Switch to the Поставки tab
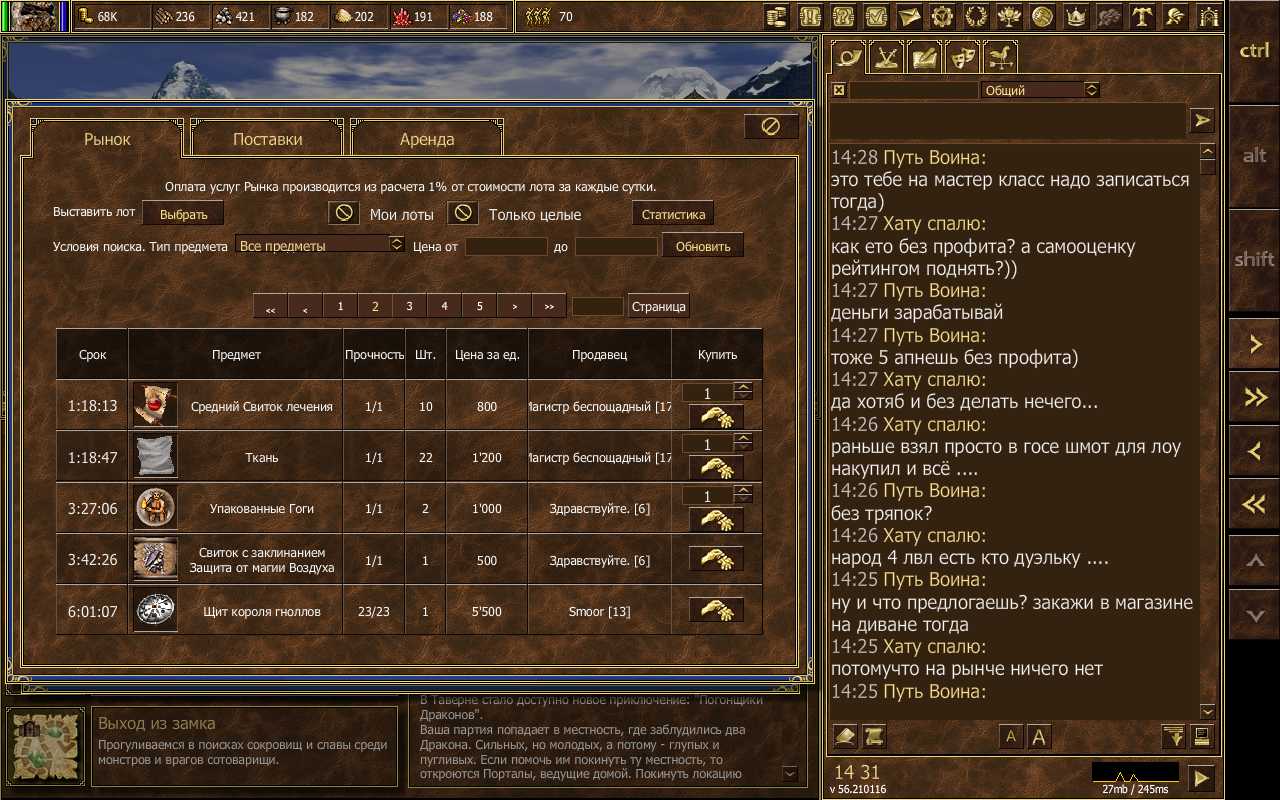Viewport: 1280px width, 800px height. pos(267,139)
